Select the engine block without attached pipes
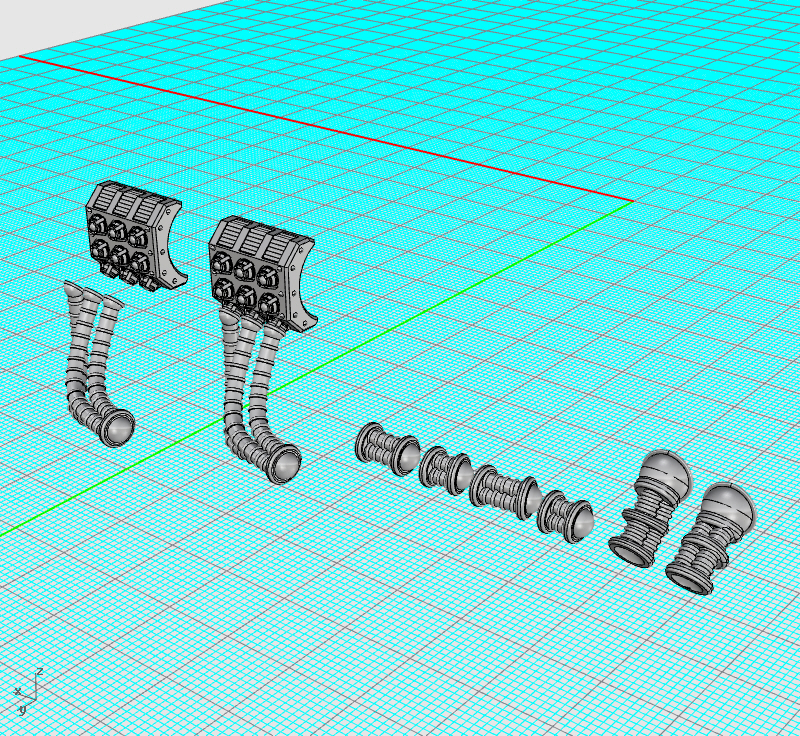Image resolution: width=800 pixels, height=736 pixels. click(x=135, y=236)
